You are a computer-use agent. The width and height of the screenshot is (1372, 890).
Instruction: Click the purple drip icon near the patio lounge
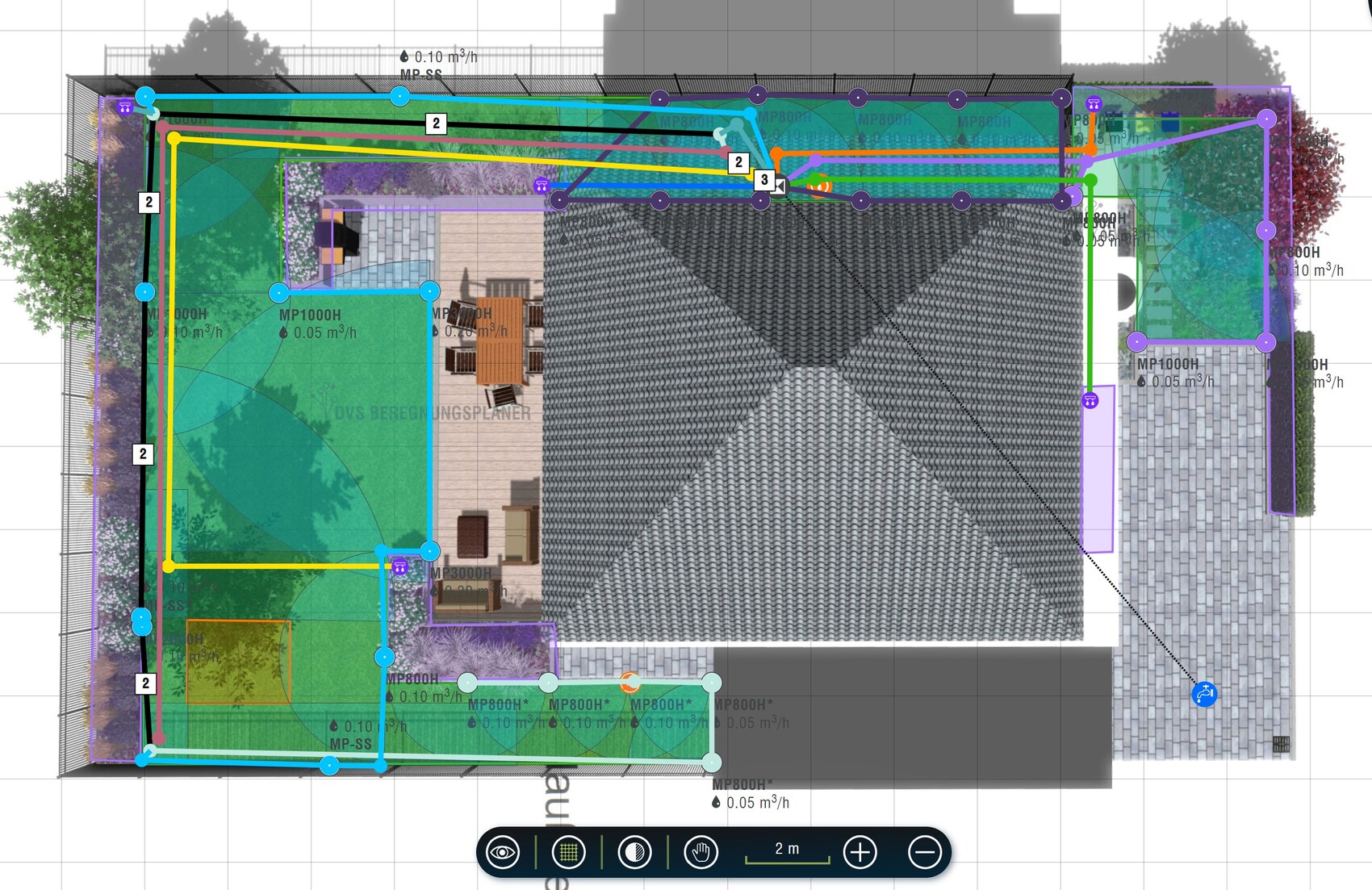399,567
